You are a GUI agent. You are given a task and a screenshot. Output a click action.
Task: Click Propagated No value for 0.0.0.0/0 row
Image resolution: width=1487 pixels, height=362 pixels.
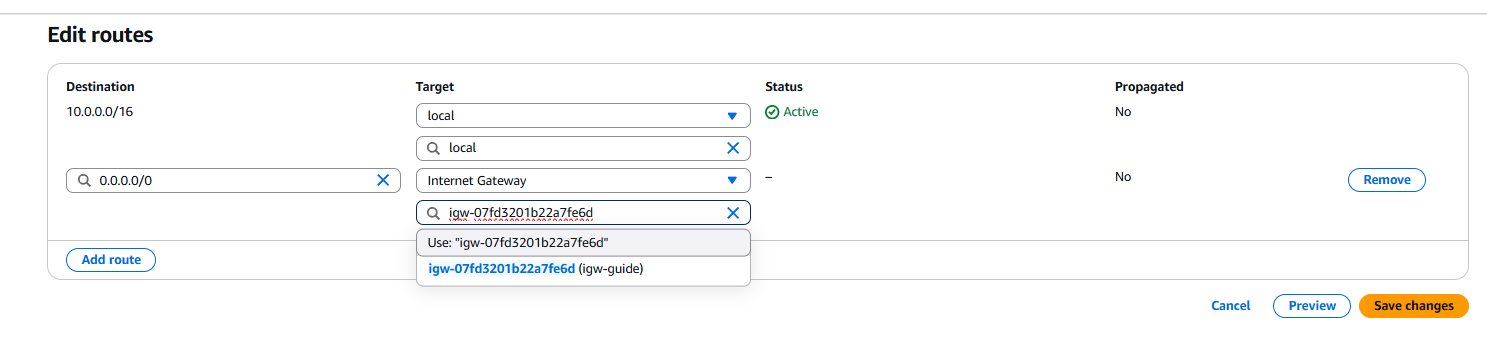pyautogui.click(x=1123, y=177)
